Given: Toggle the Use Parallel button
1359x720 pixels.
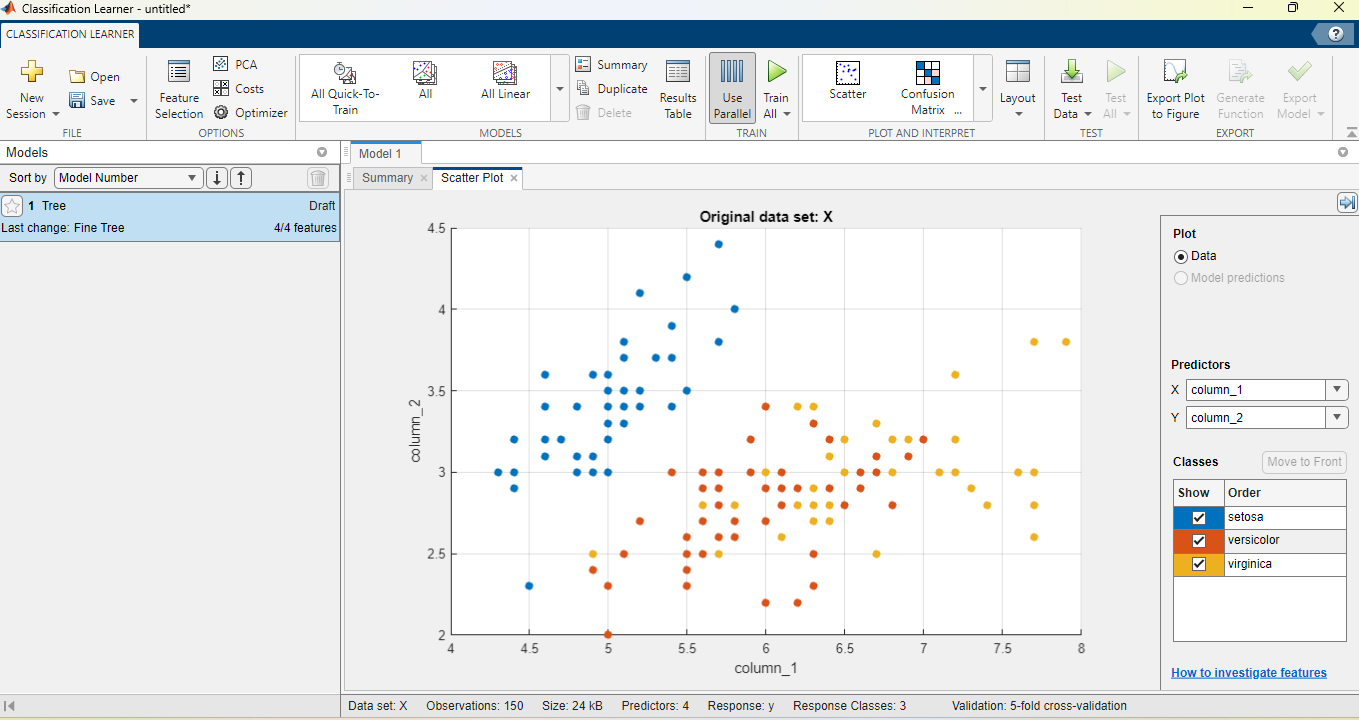Looking at the screenshot, I should (732, 89).
